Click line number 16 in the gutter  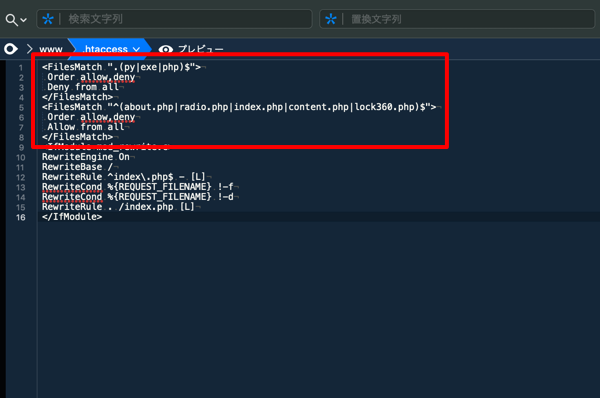tap(20, 217)
